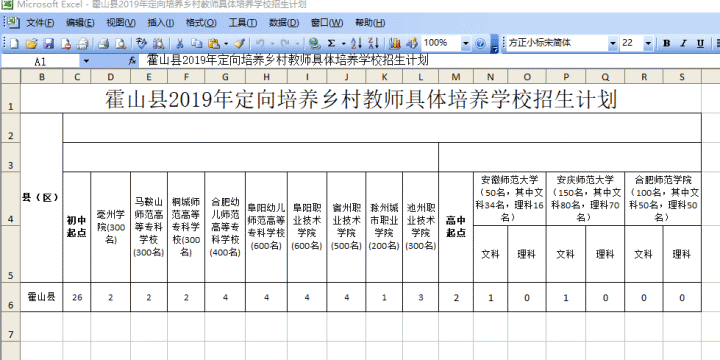Click the AutoSum sigma icon
Viewport: 720px width, 360px height.
[331, 44]
